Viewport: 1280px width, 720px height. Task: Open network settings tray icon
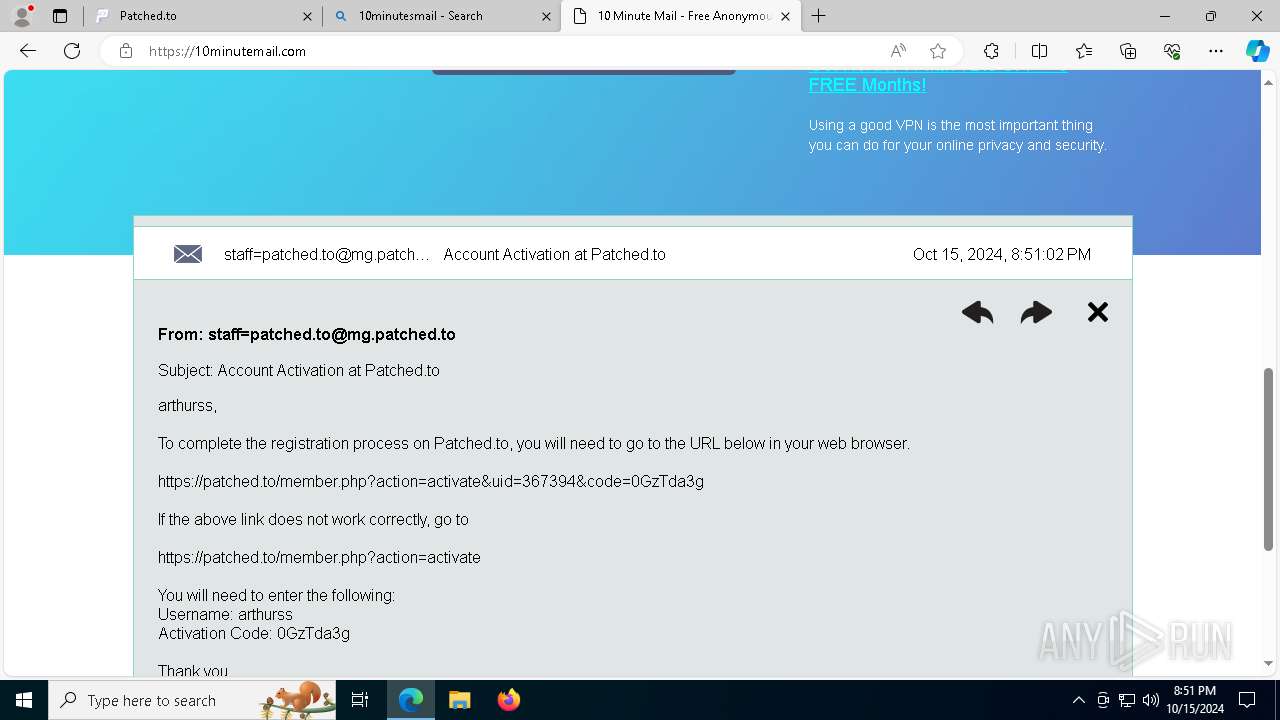[1127, 700]
